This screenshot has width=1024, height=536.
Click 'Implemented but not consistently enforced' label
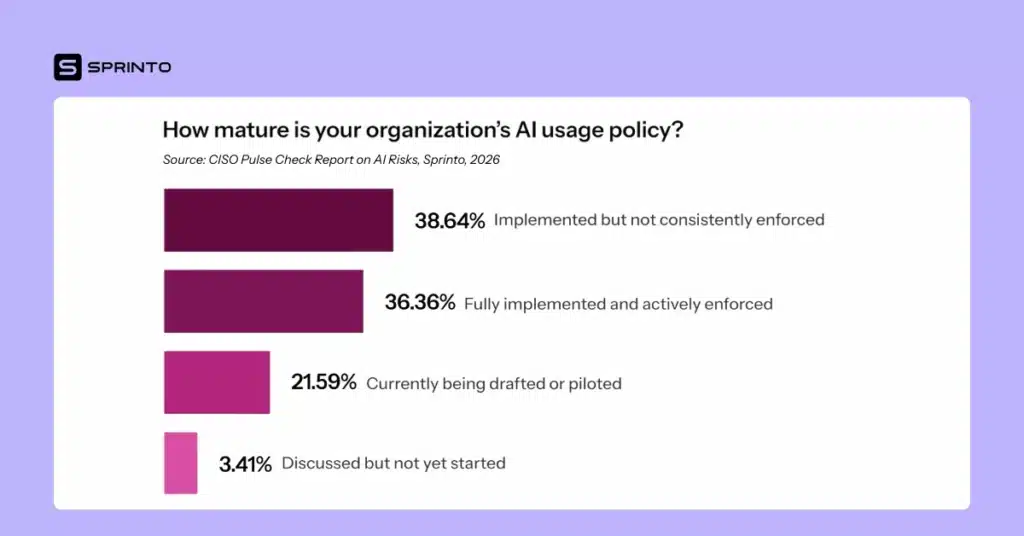click(x=659, y=220)
